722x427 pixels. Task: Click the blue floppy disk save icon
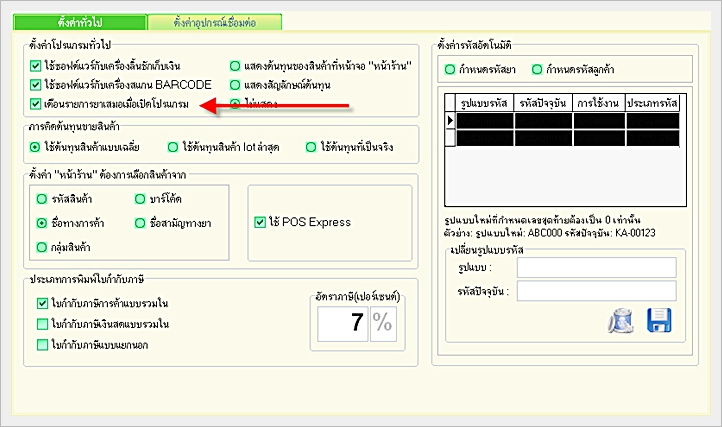(659, 320)
